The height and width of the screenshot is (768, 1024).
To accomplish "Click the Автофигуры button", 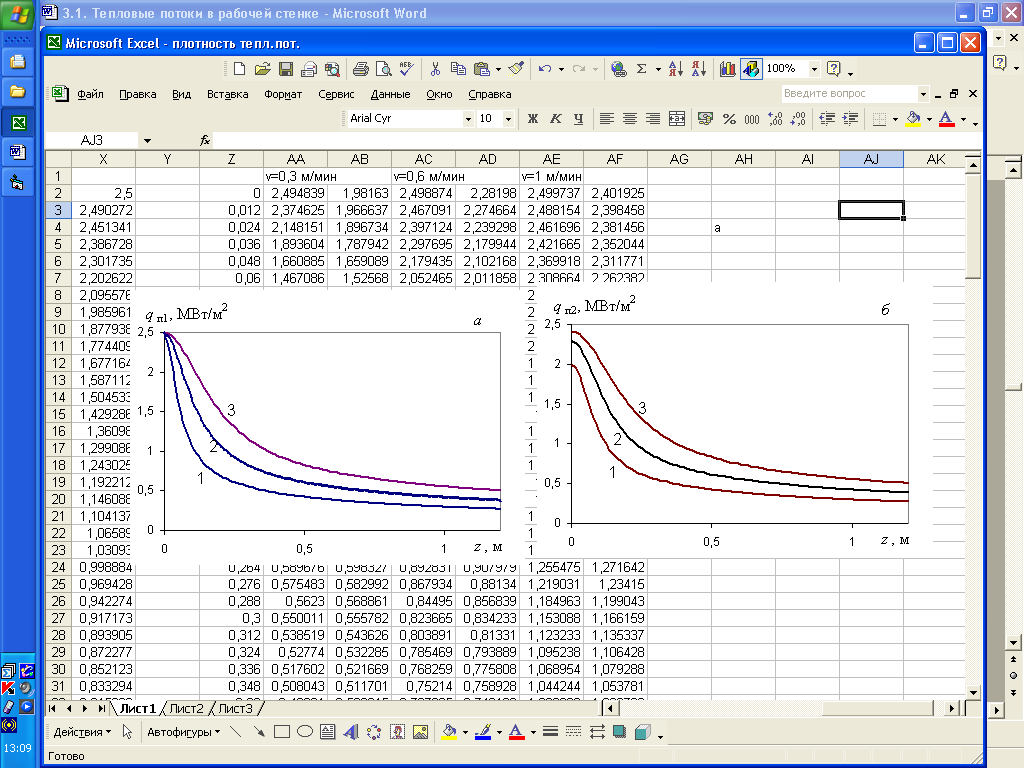I will [184, 732].
